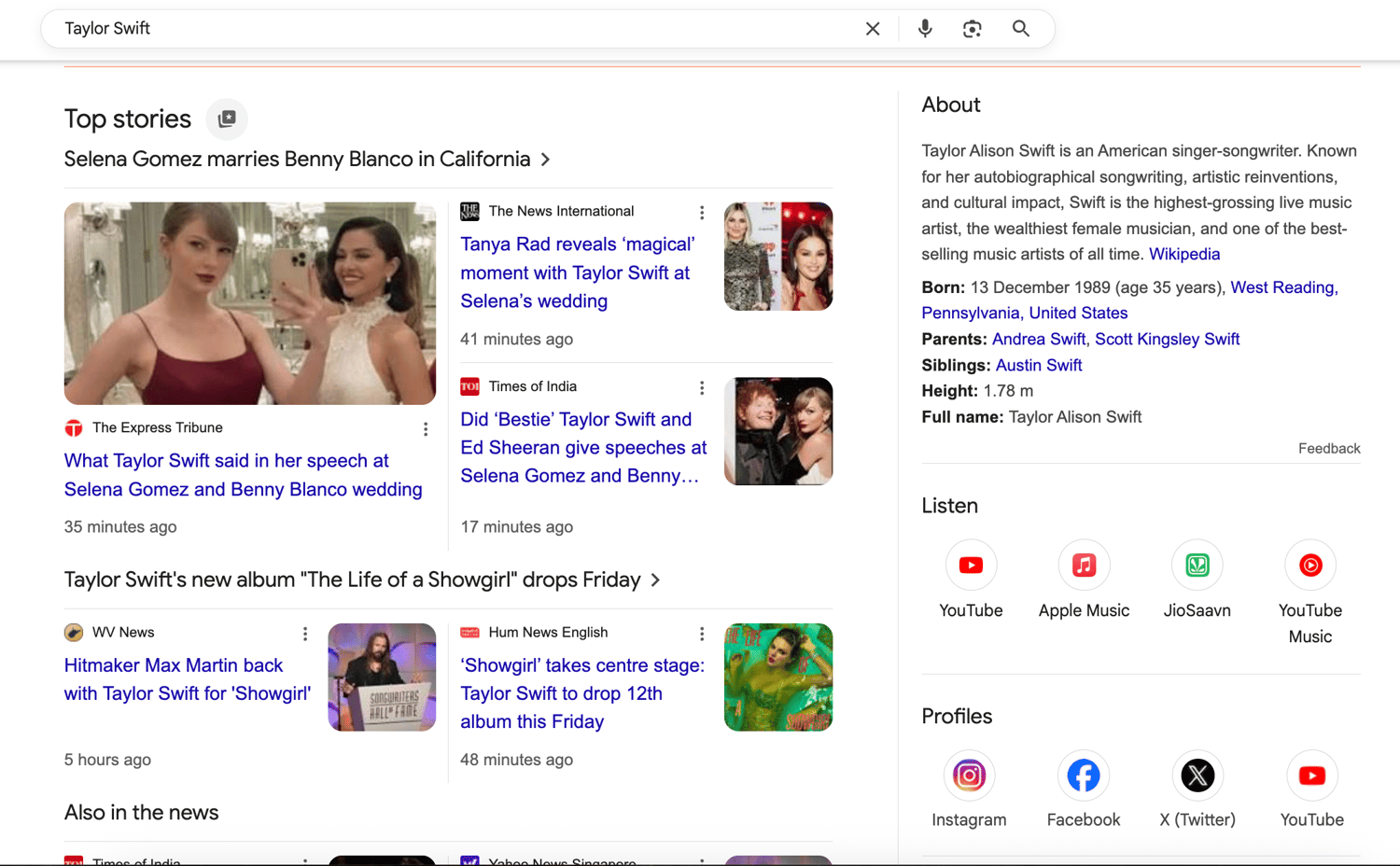Click the 'Also in the news' heading
The image size is (1400, 866).
pos(142,813)
